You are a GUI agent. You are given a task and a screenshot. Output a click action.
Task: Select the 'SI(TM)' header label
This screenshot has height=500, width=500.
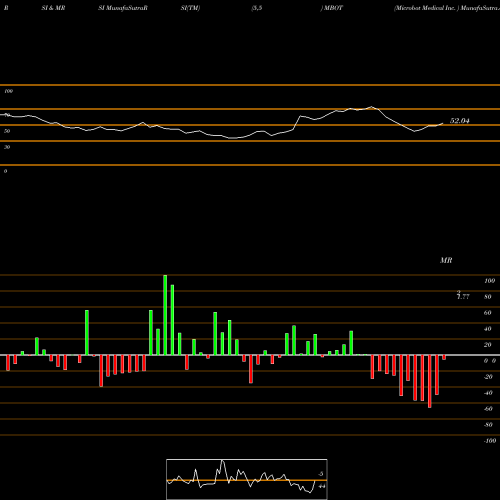pyautogui.click(x=190, y=8)
